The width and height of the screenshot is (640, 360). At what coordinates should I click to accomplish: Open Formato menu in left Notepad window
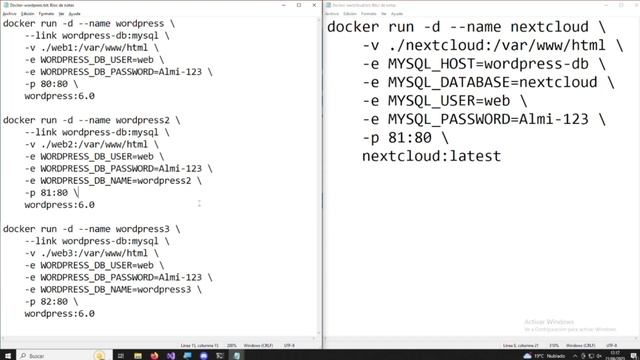pyautogui.click(x=46, y=13)
